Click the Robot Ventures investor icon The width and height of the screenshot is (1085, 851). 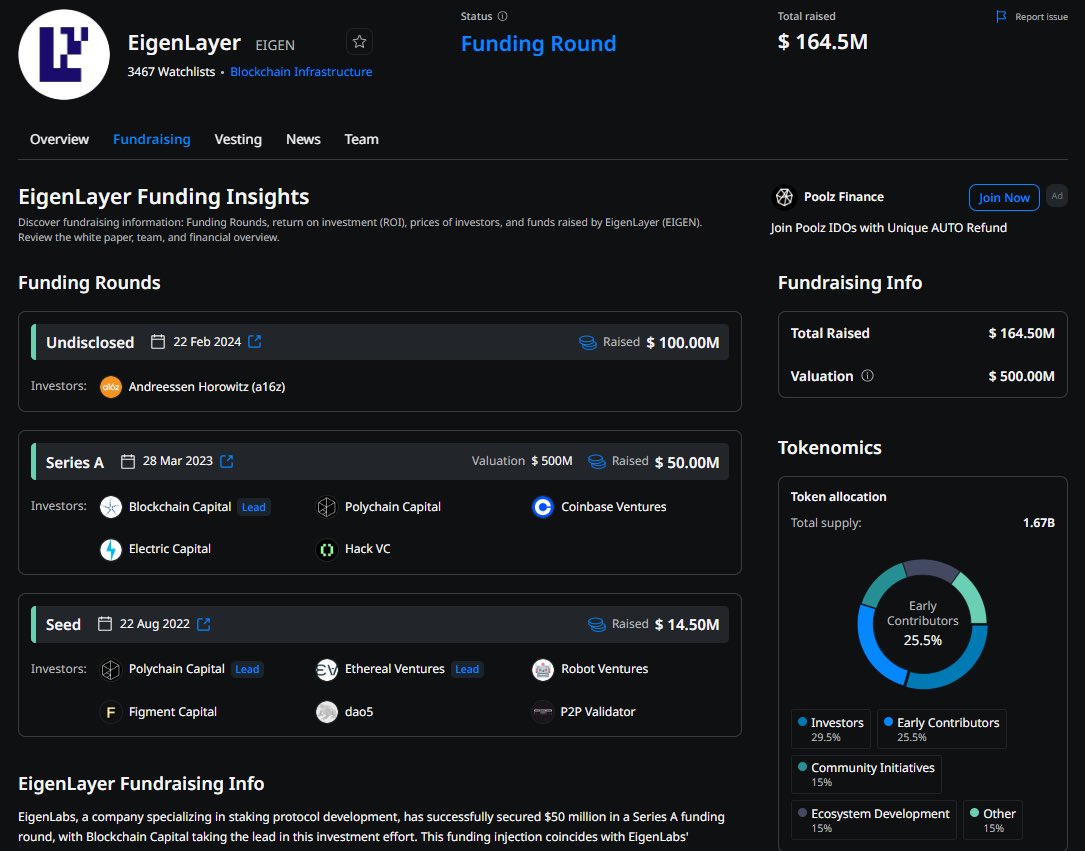click(542, 669)
